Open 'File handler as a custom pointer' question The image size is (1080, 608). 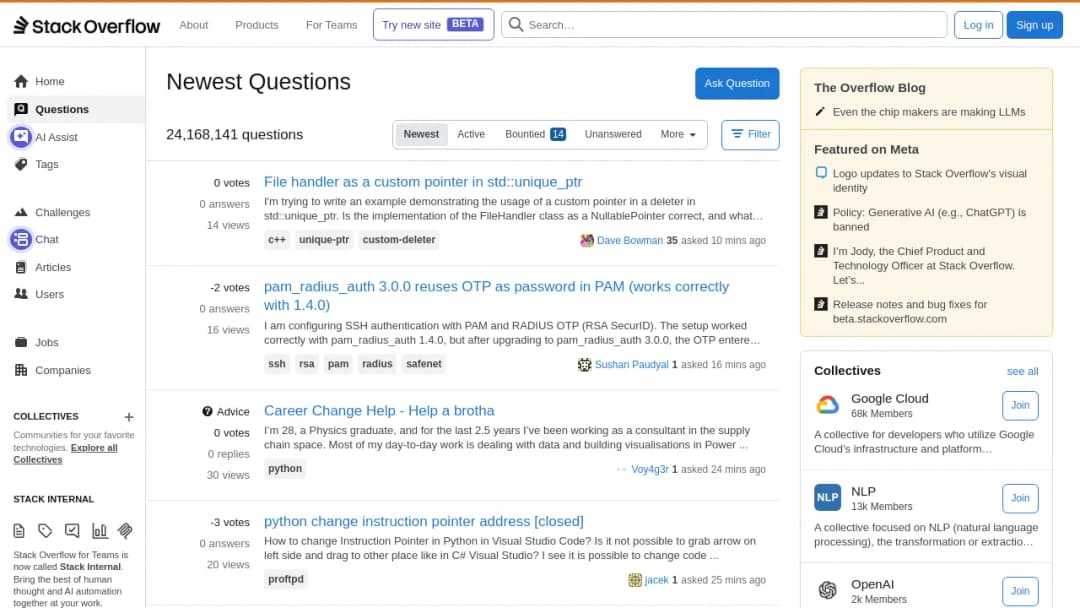423,182
